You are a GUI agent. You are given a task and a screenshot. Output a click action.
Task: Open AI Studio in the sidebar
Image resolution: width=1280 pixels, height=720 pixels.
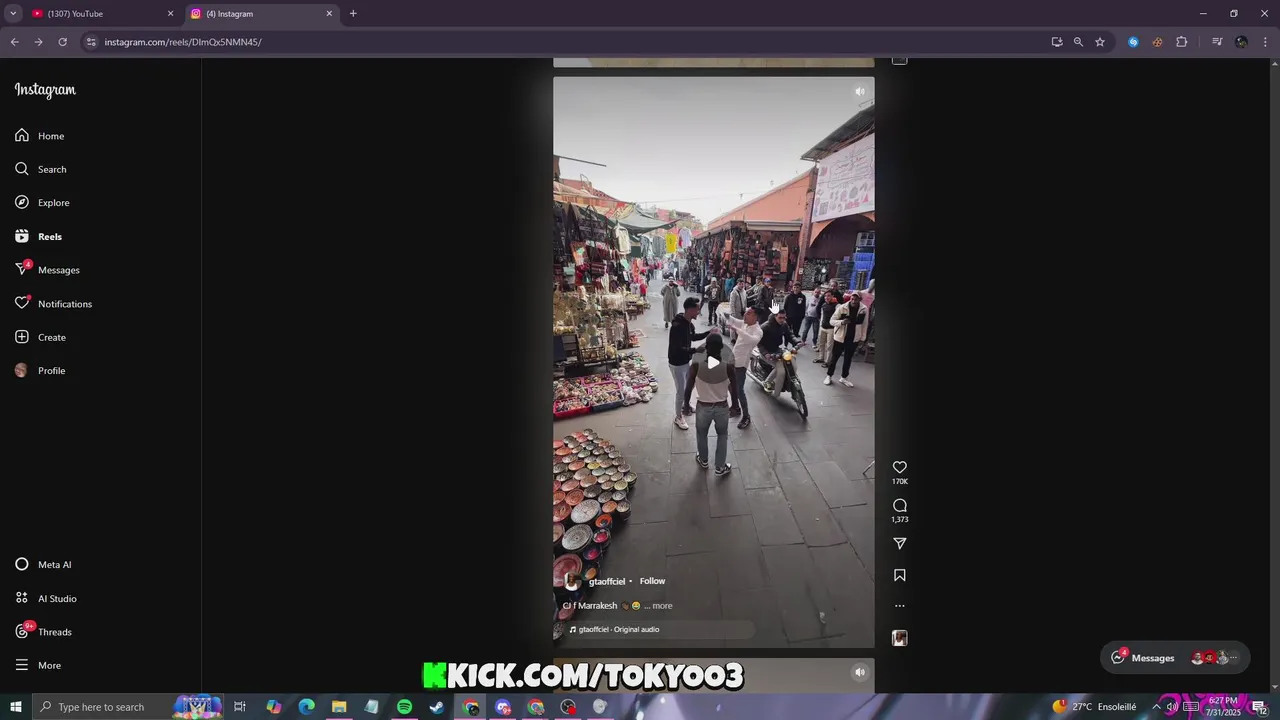coord(46,598)
